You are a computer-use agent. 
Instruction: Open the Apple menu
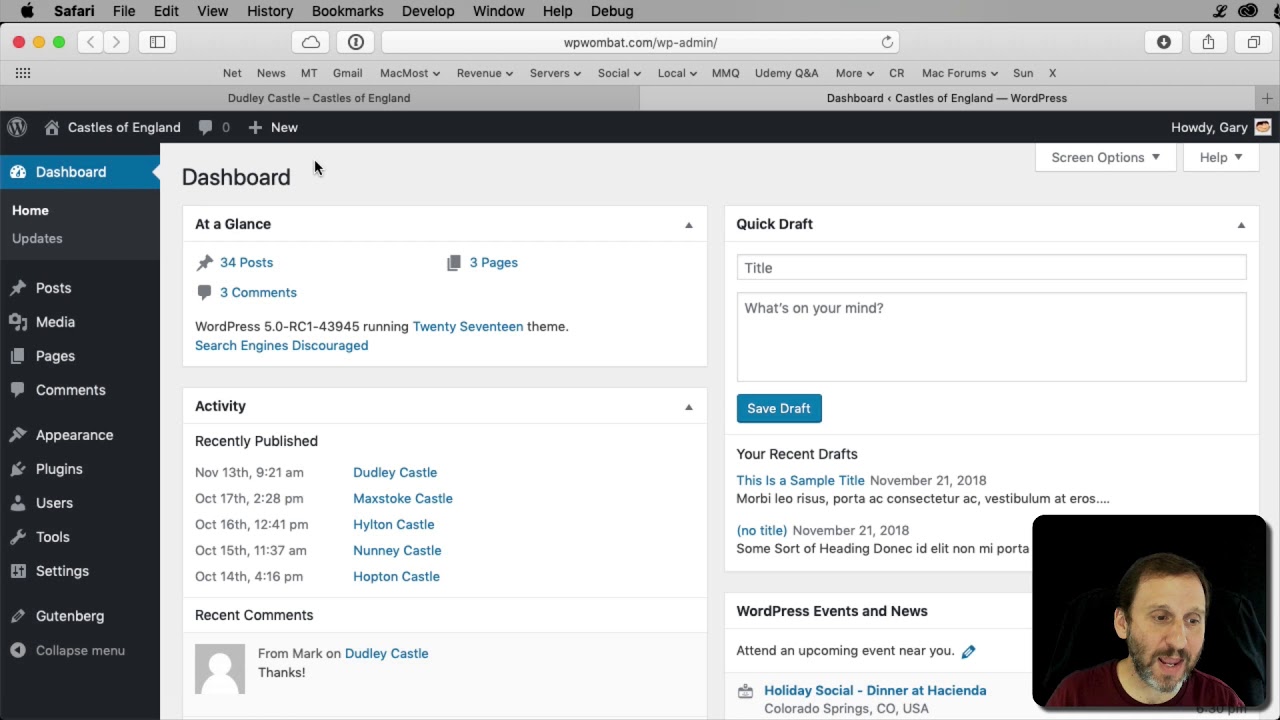tap(27, 11)
